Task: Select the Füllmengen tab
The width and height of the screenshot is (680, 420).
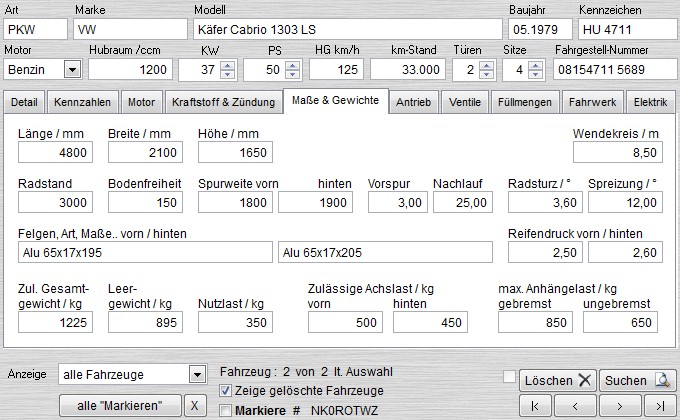Action: pyautogui.click(x=524, y=102)
